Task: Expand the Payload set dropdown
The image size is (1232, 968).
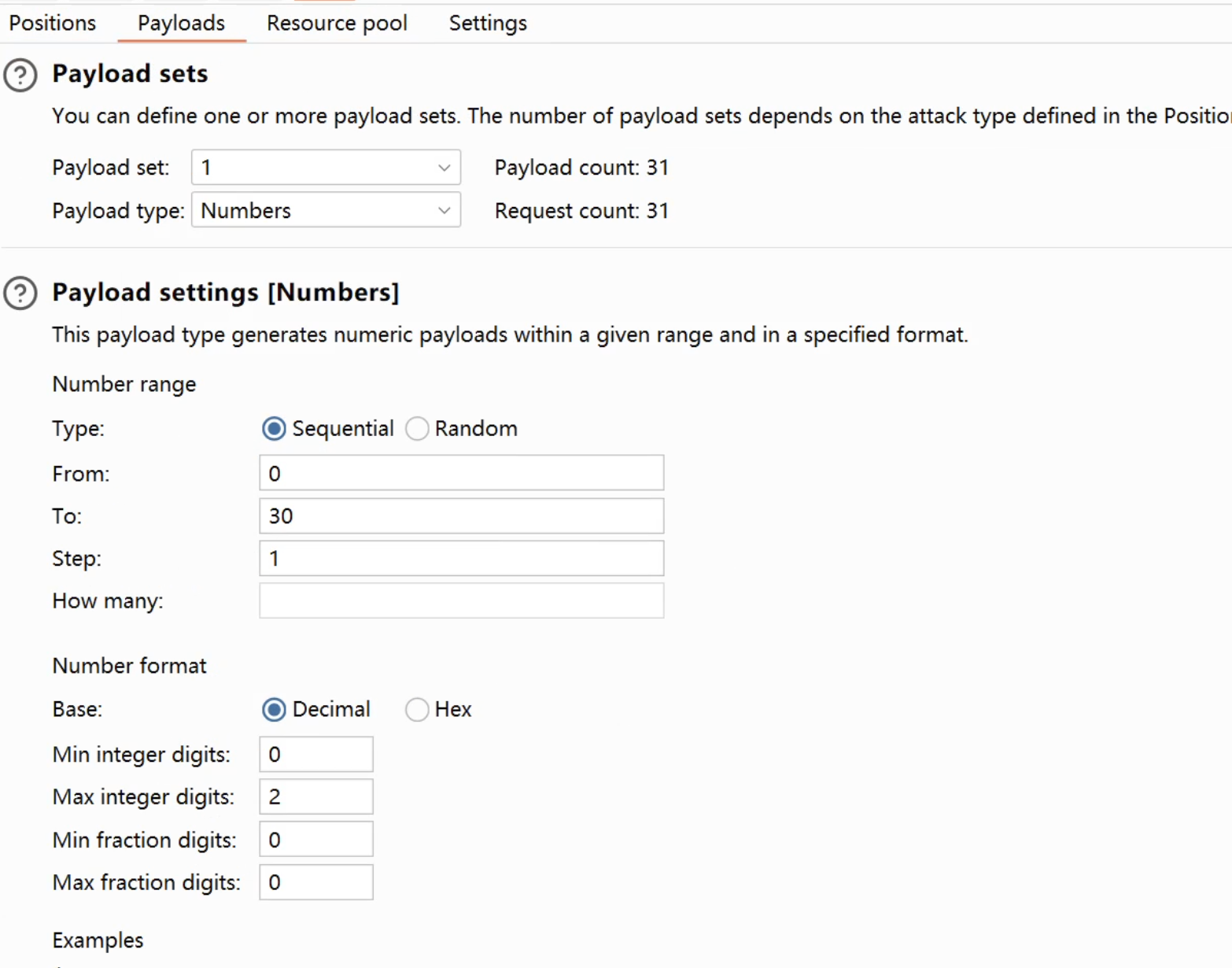Action: (326, 168)
